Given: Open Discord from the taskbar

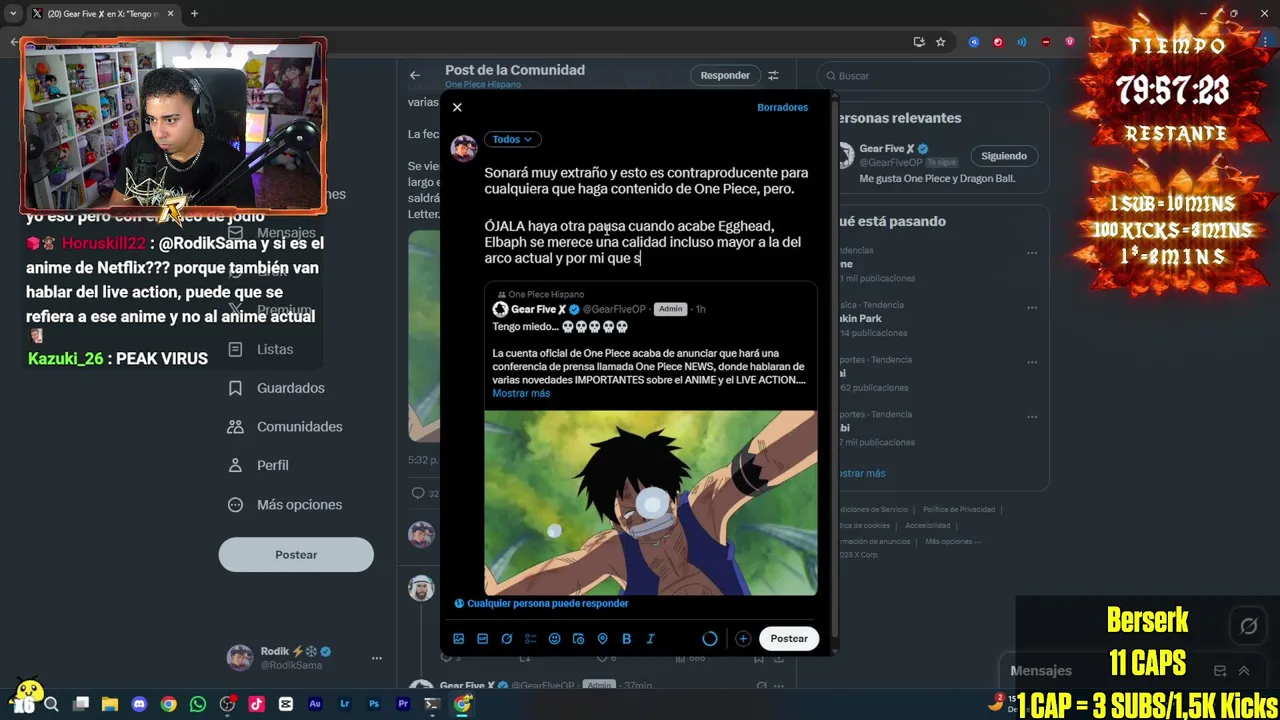Looking at the screenshot, I should (x=139, y=704).
